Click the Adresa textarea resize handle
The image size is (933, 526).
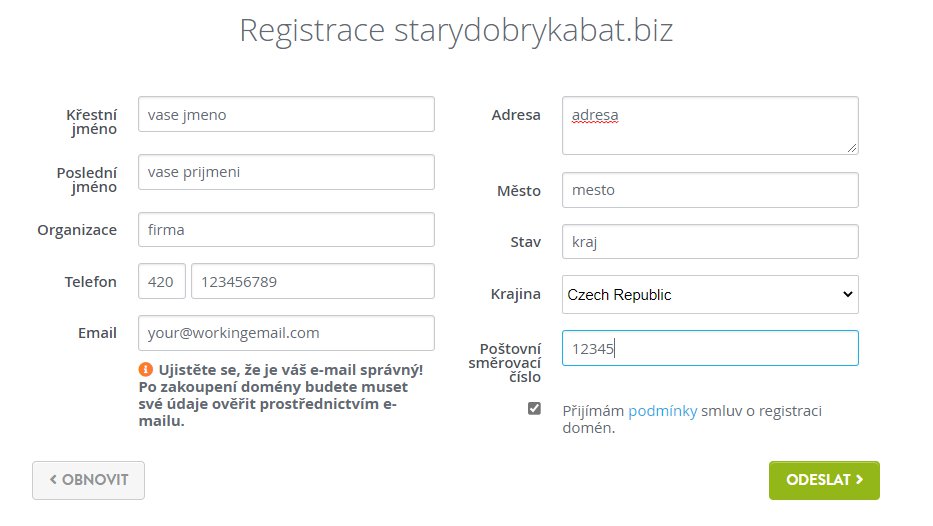(851, 148)
